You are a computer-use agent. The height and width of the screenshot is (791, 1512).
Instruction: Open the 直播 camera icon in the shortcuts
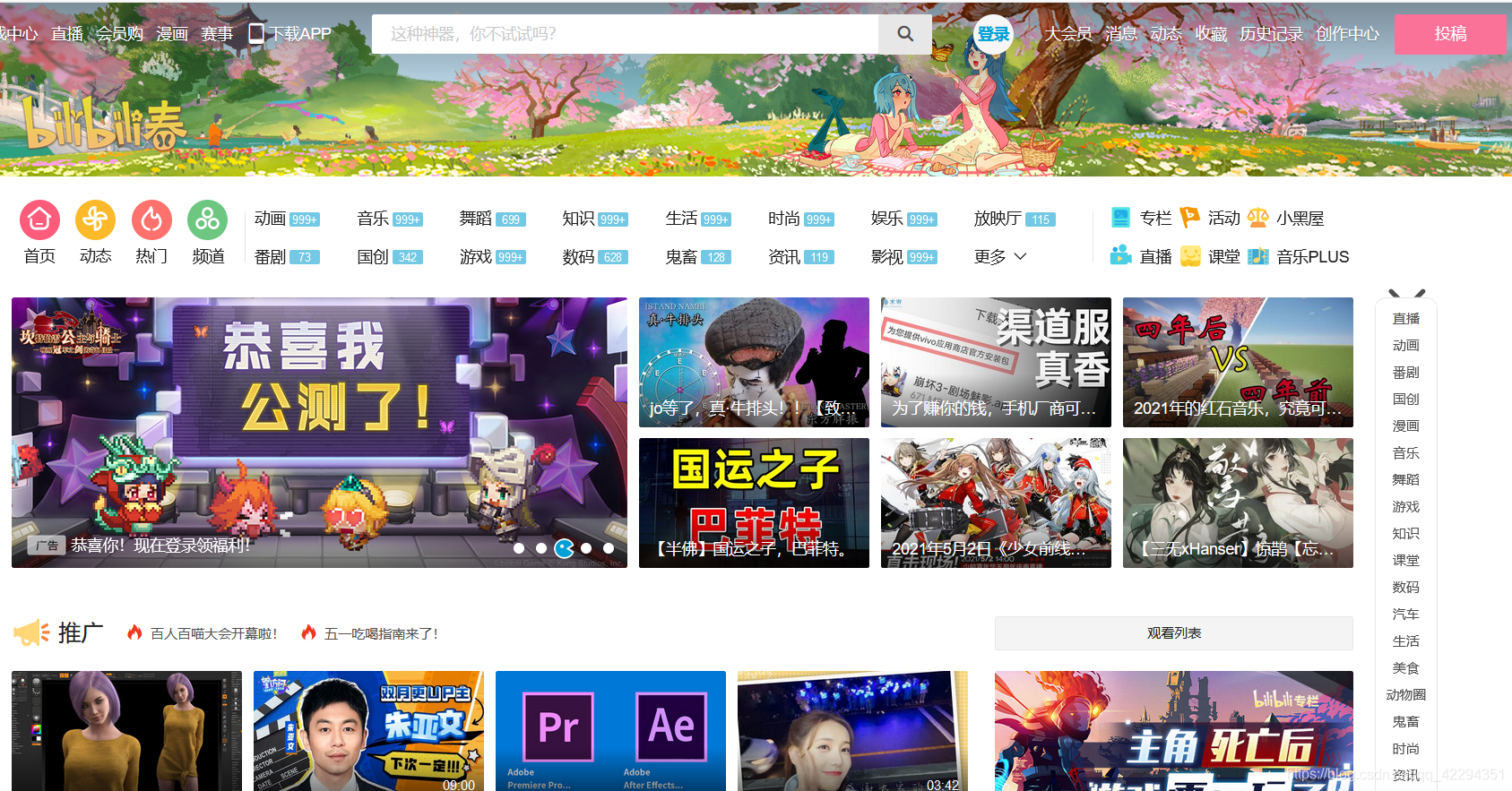(1120, 256)
